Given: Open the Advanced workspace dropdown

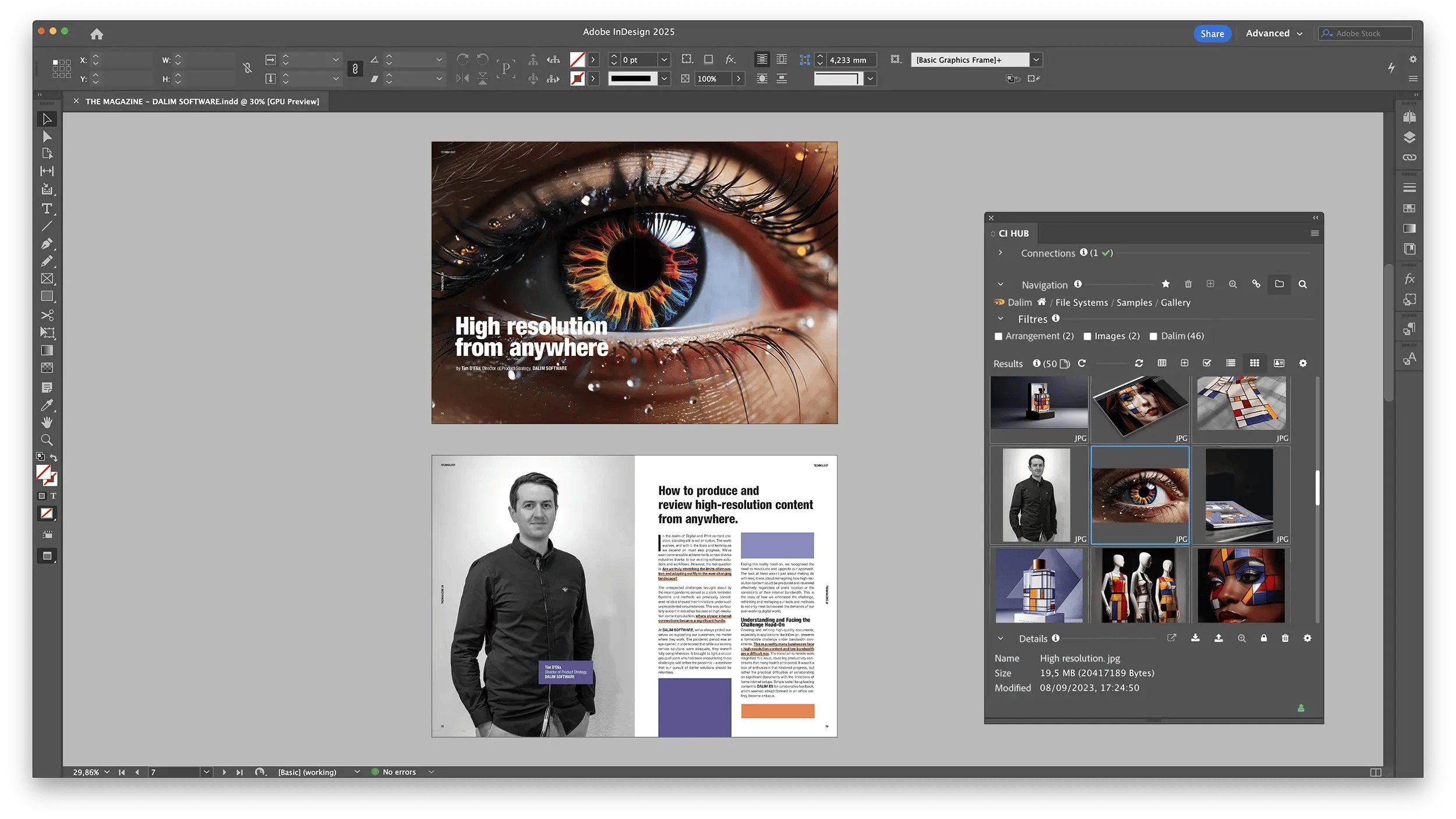Looking at the screenshot, I should (1274, 34).
